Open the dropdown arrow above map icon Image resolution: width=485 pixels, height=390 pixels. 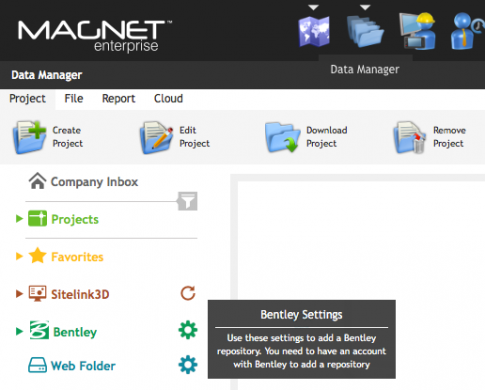pos(313,7)
